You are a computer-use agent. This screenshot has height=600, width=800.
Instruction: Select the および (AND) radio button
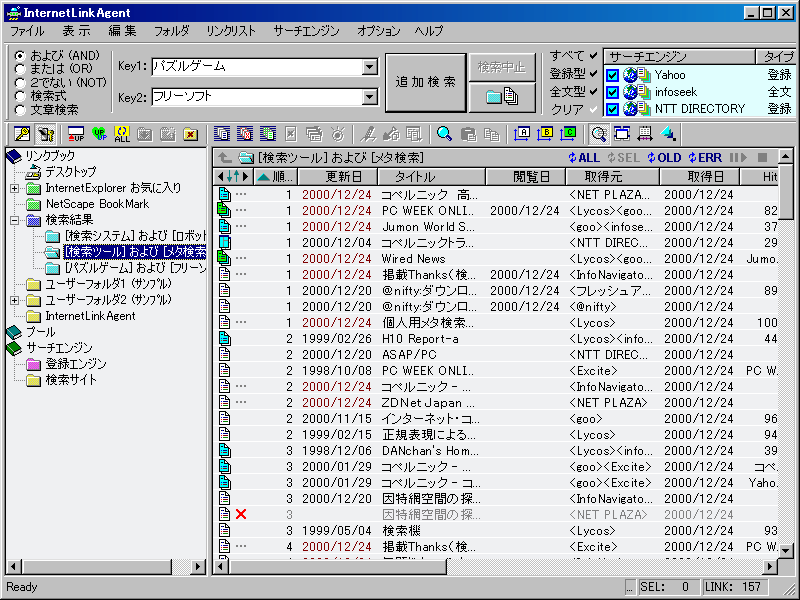(x=20, y=56)
